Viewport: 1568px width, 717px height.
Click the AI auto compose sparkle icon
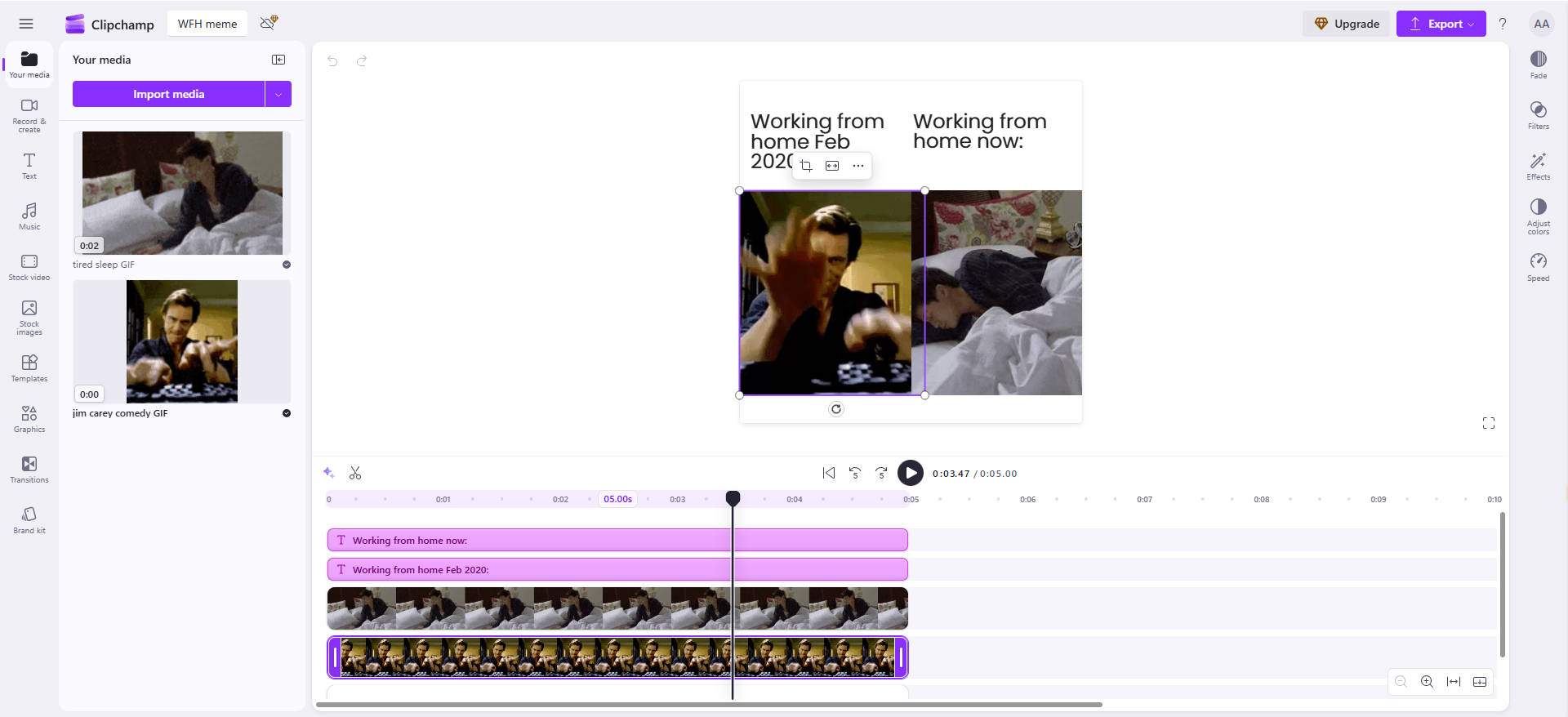(328, 473)
